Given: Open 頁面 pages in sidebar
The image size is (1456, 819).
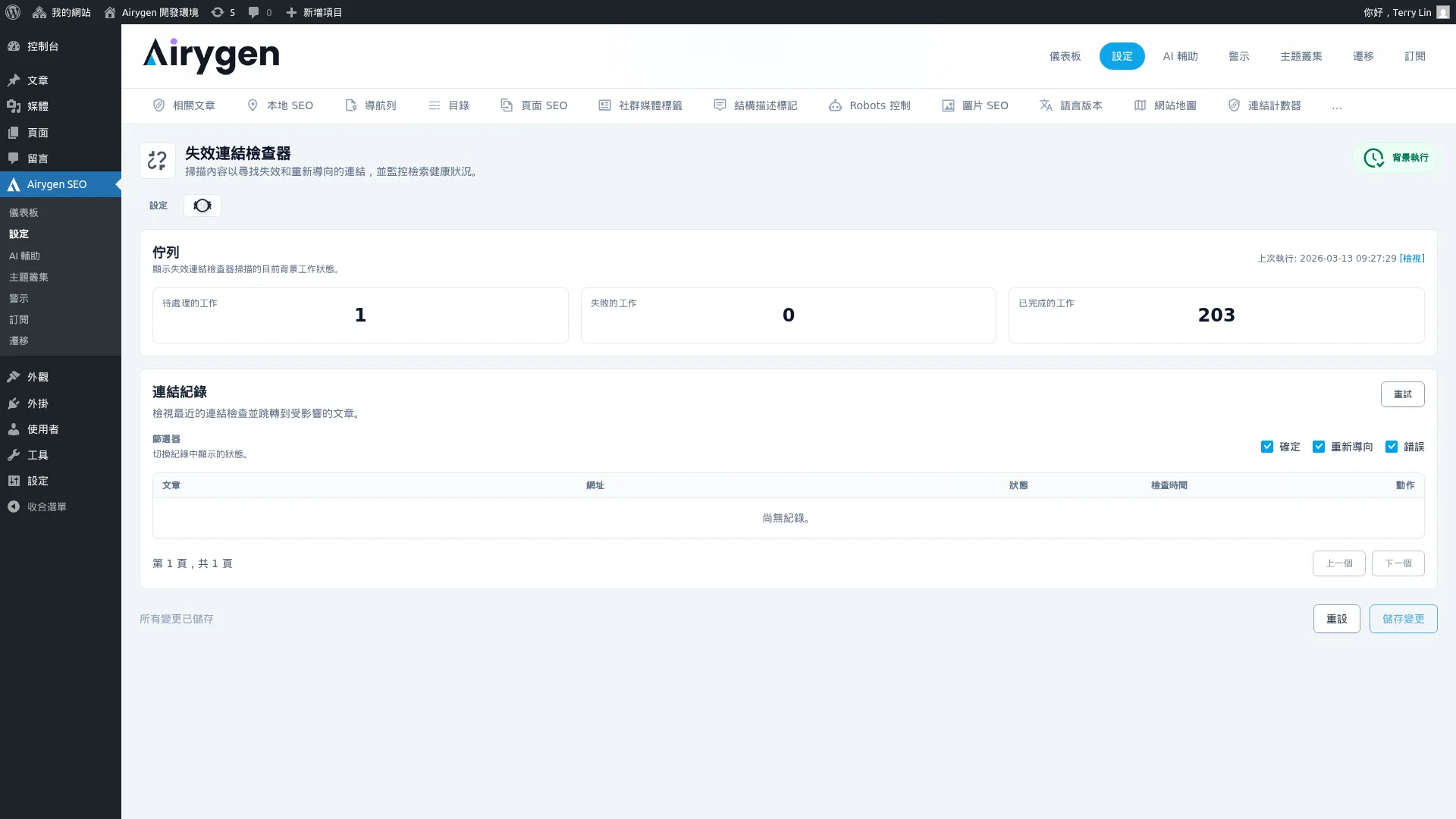Looking at the screenshot, I should (61, 133).
